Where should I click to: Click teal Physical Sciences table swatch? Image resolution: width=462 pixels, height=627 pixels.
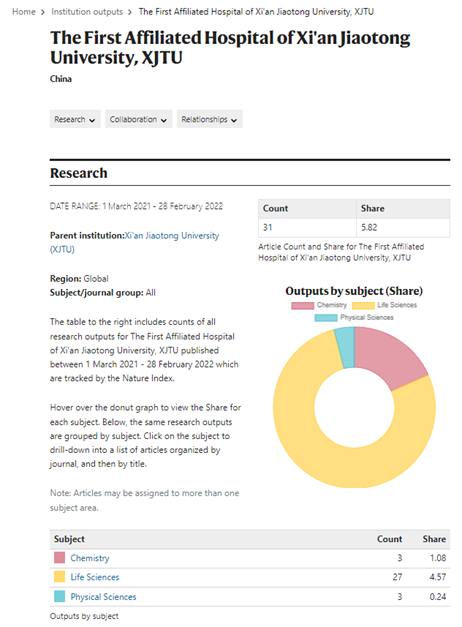(60, 596)
